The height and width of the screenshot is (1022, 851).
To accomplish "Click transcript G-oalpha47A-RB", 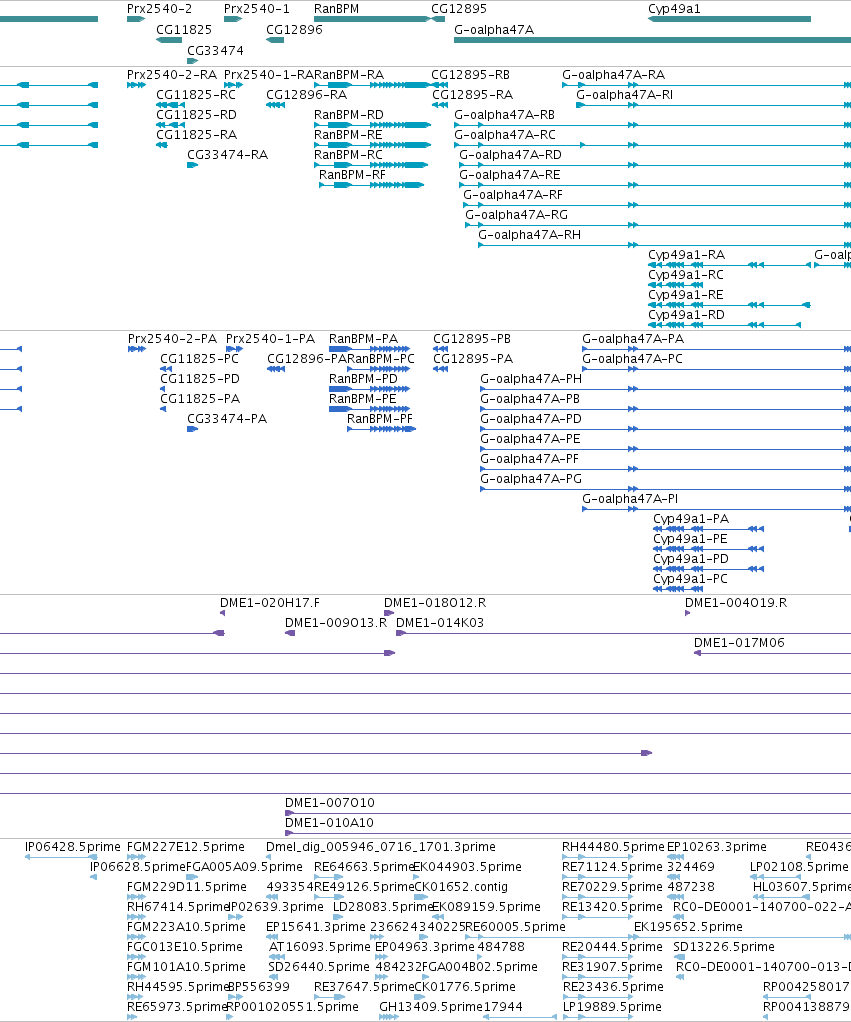I will (504, 115).
